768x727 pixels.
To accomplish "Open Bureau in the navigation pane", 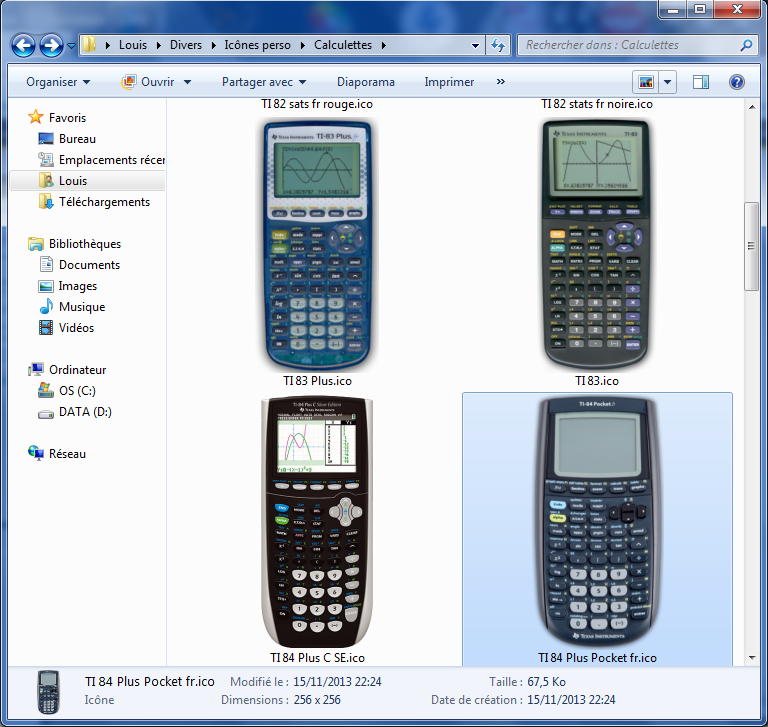I will click(67, 139).
